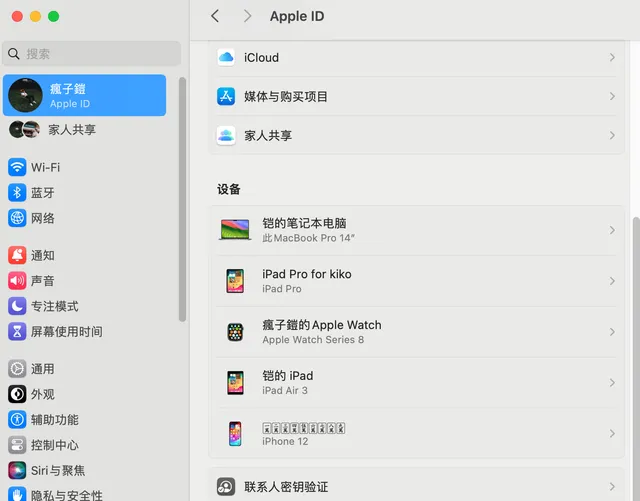Click the iPad Air 3 device icon
The height and width of the screenshot is (501, 640).
[235, 383]
